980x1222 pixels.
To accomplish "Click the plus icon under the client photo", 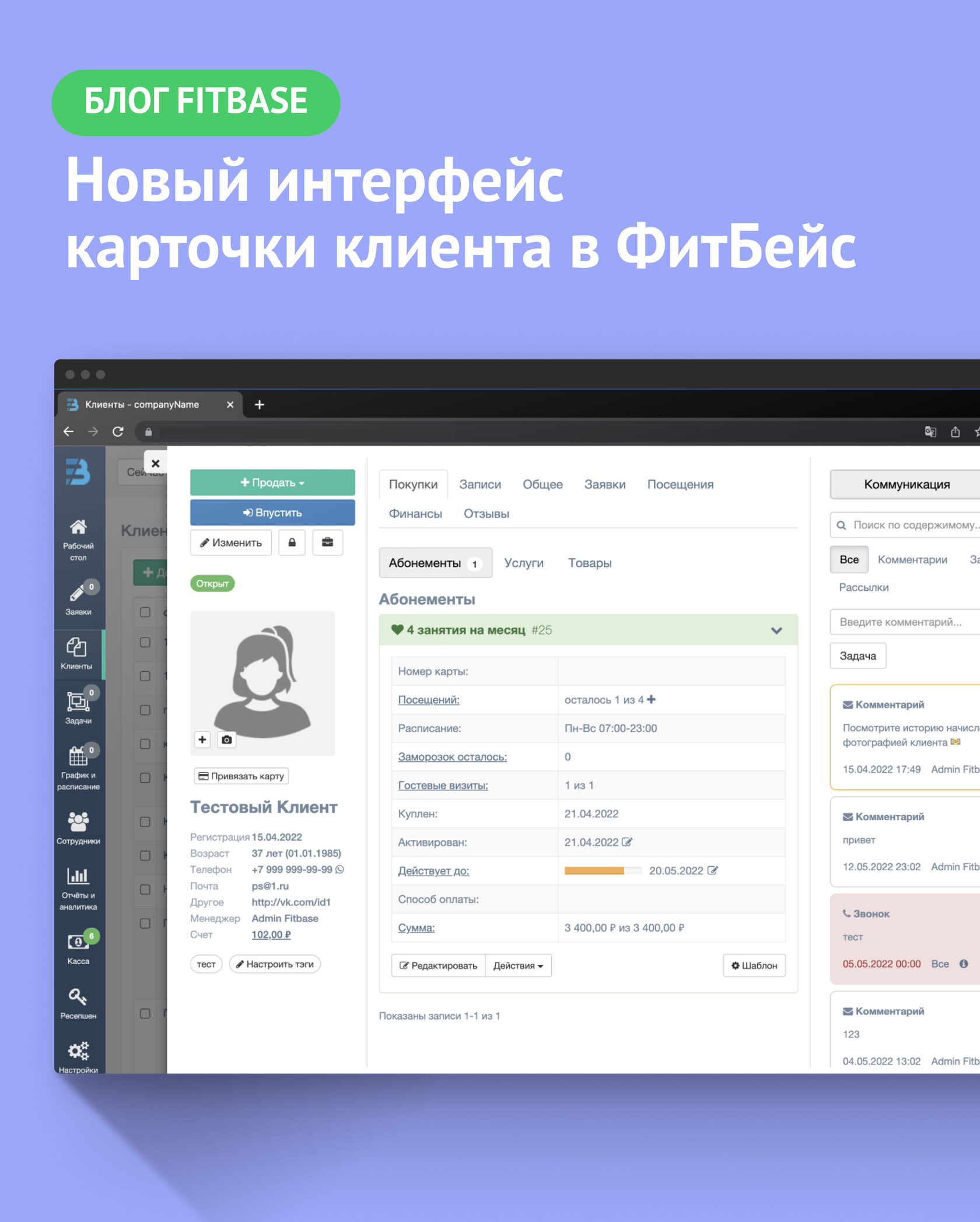I will (x=202, y=740).
